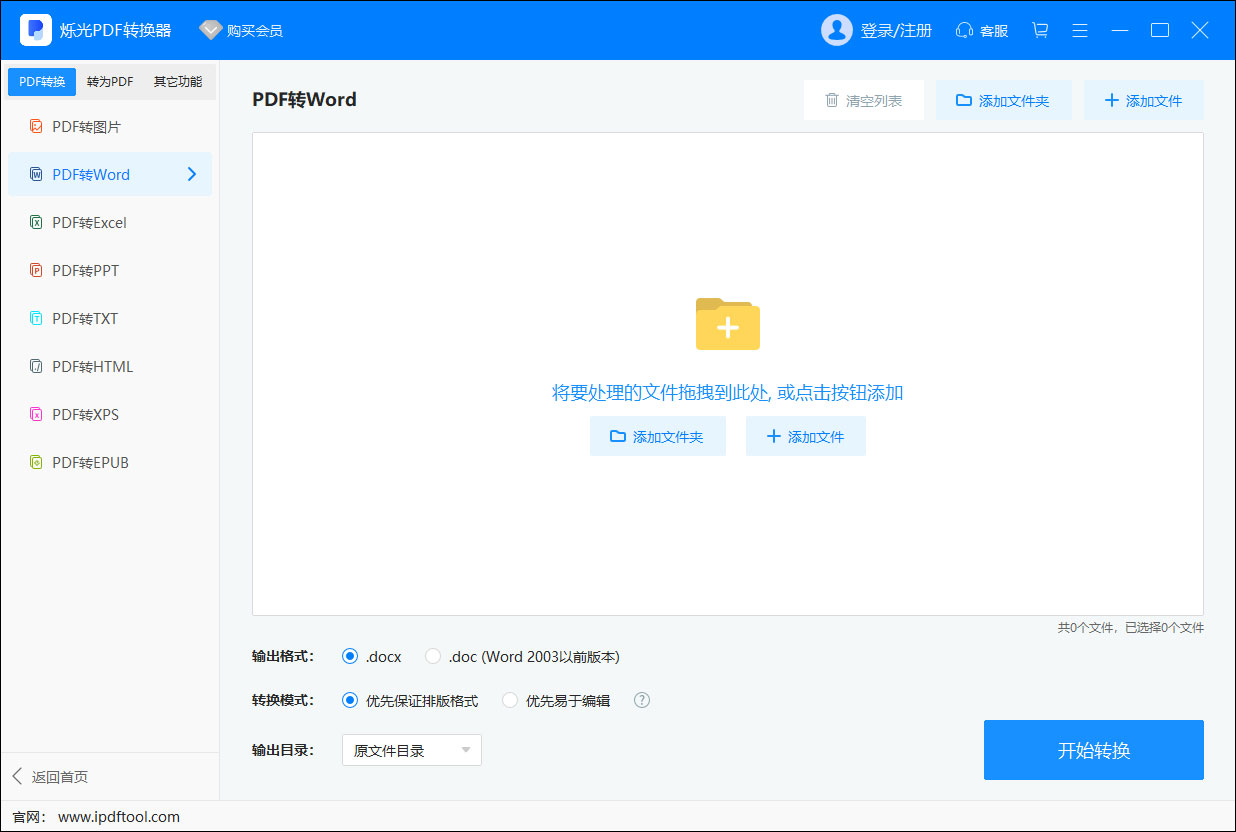The height and width of the screenshot is (832, 1236).
Task: Open the hamburger menu icon
Action: point(1080,30)
